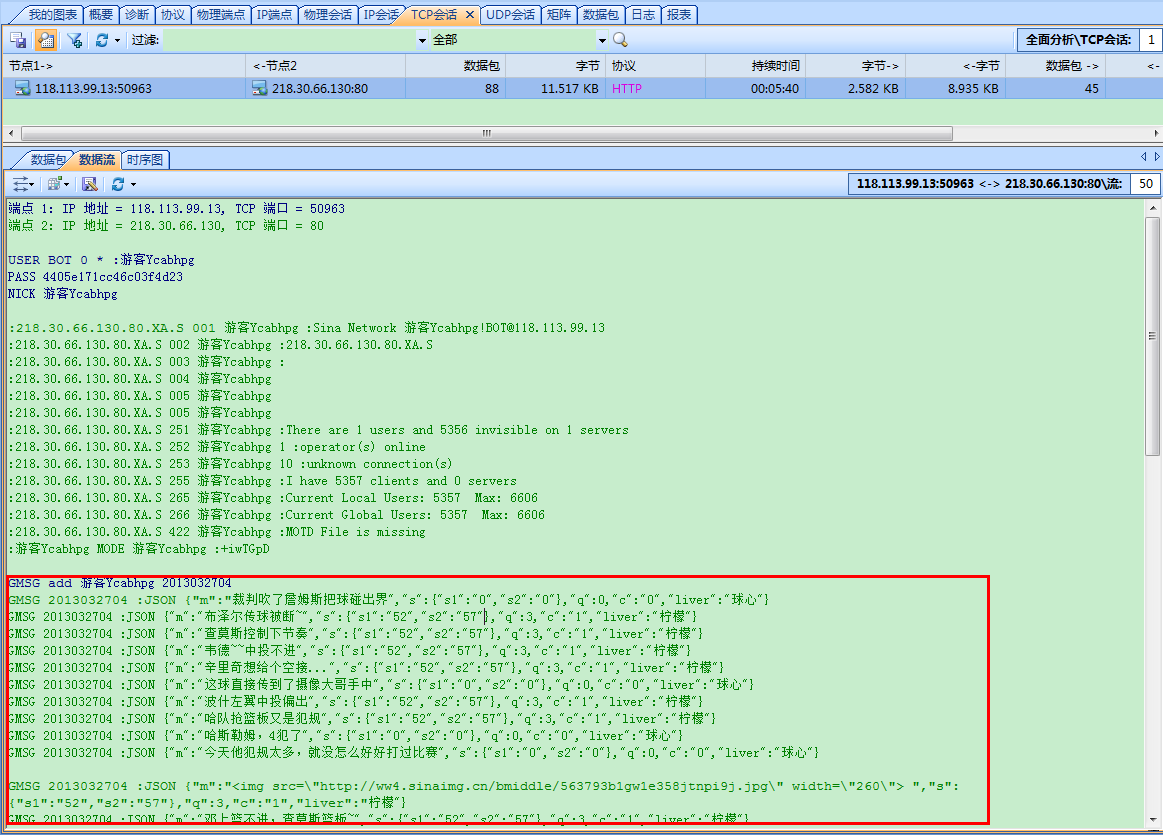Switch to the UDP会话 tab

pos(510,15)
